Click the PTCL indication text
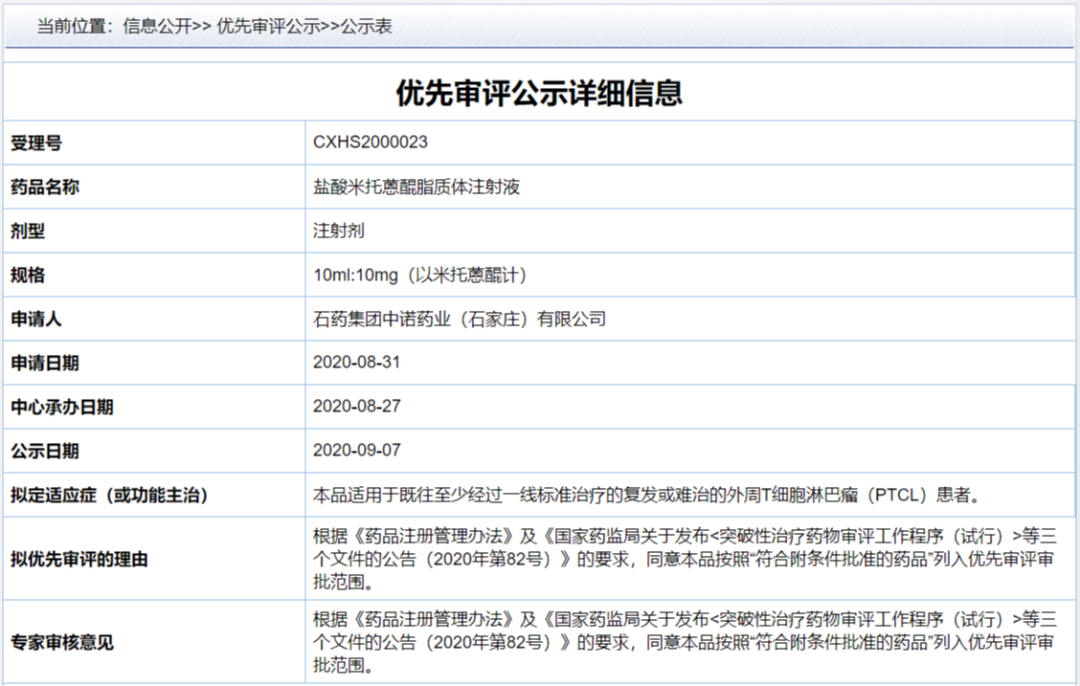This screenshot has height=686, width=1080. pos(646,495)
